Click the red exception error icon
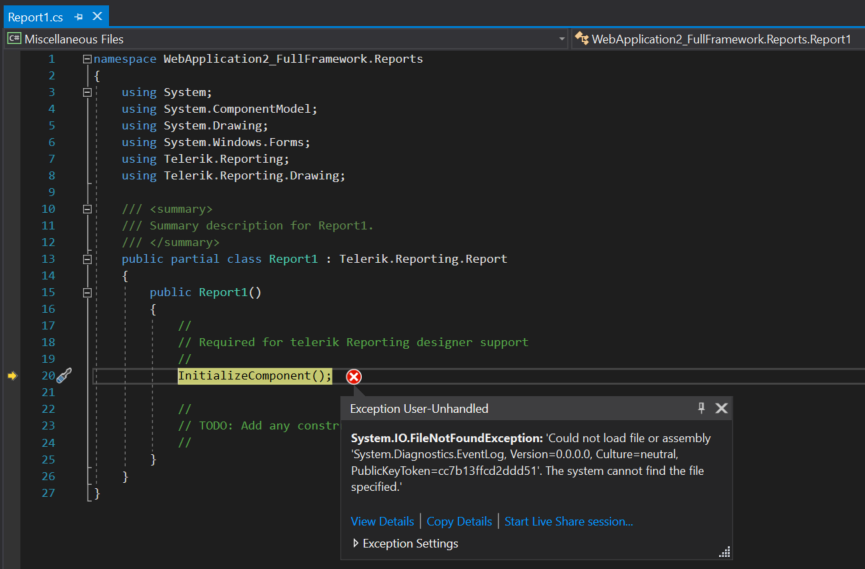This screenshot has width=865, height=569. click(353, 376)
